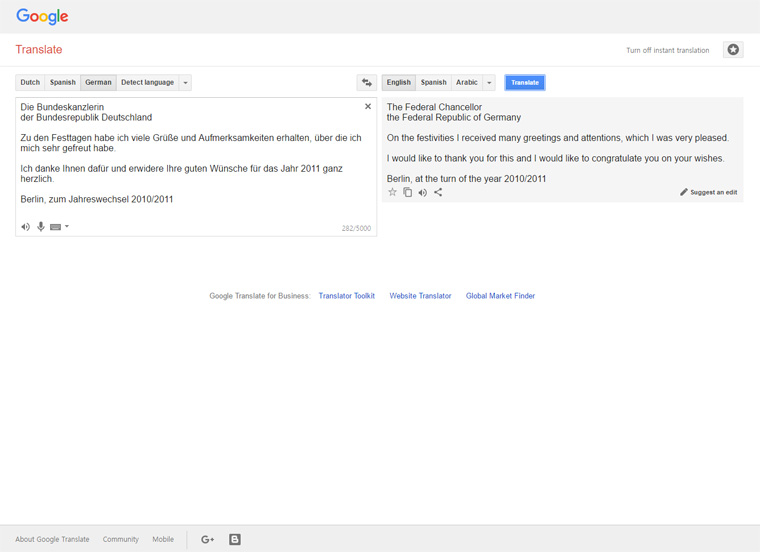Screen dimensions: 760x552
Task: Choose Spanish as target language
Action: point(434,83)
